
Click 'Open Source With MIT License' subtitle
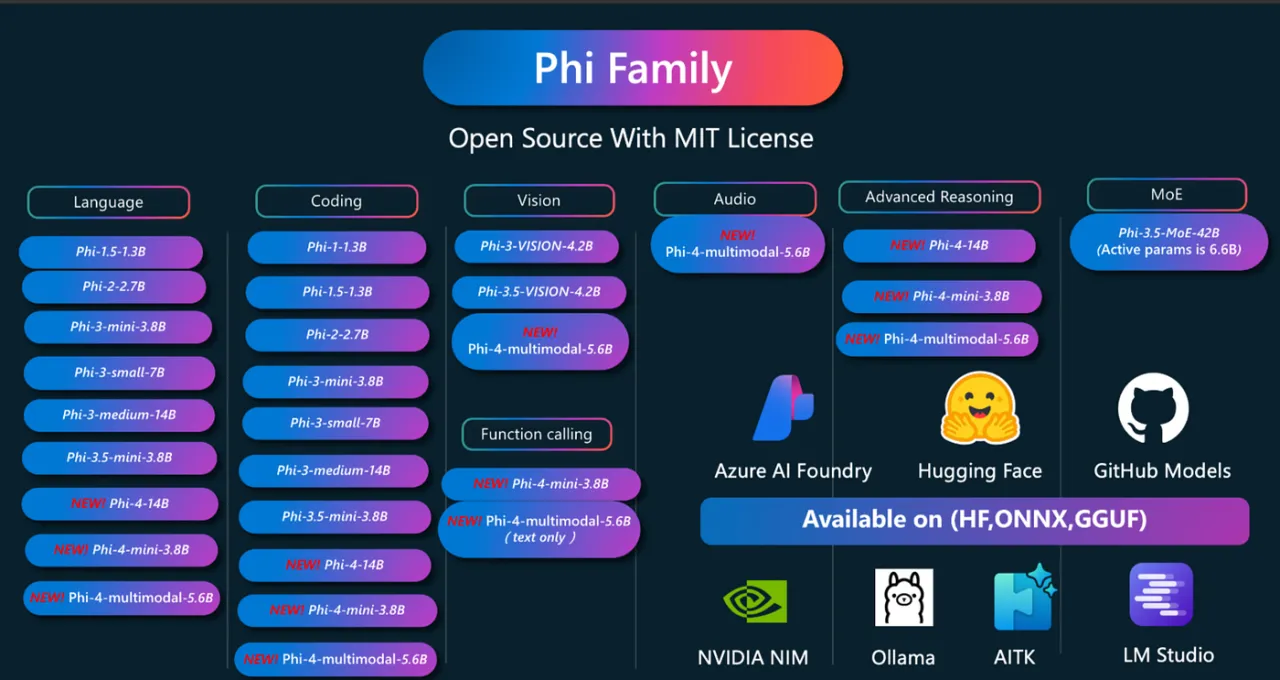[631, 138]
